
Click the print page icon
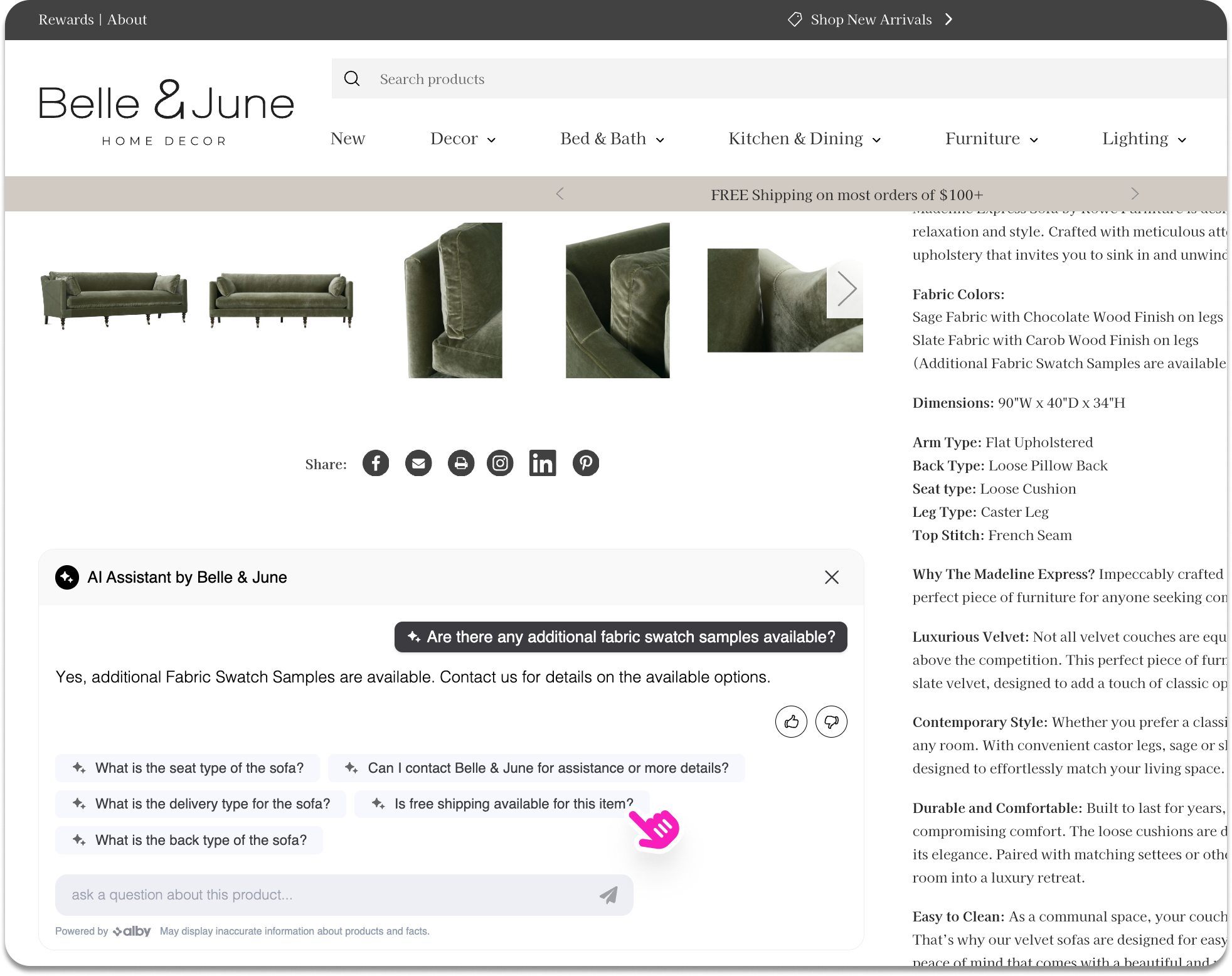click(461, 464)
